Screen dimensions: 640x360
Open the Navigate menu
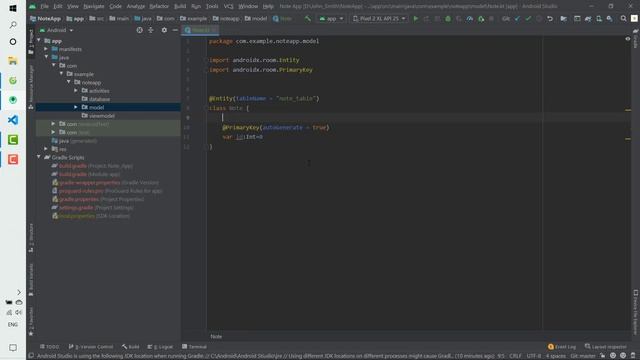tap(93, 7)
